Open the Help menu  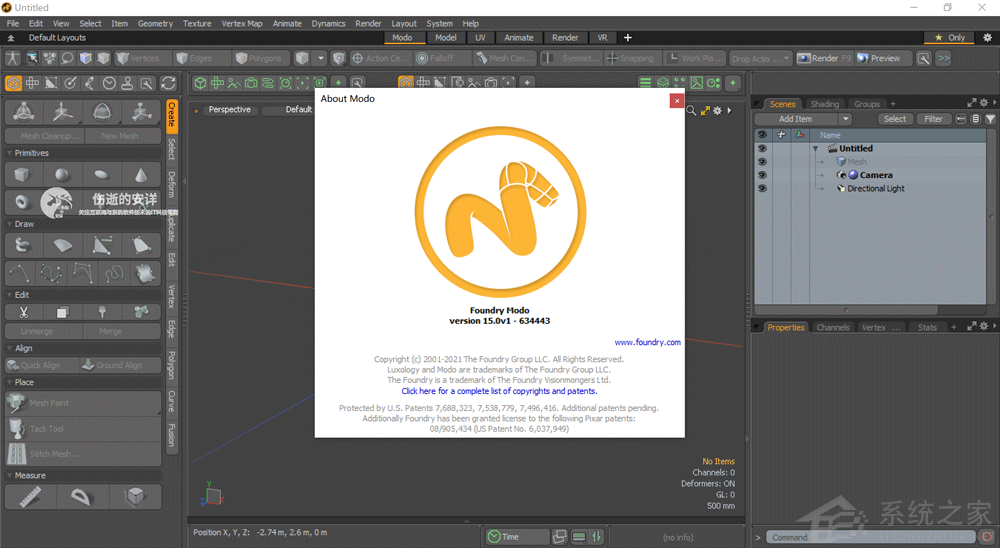tap(471, 24)
